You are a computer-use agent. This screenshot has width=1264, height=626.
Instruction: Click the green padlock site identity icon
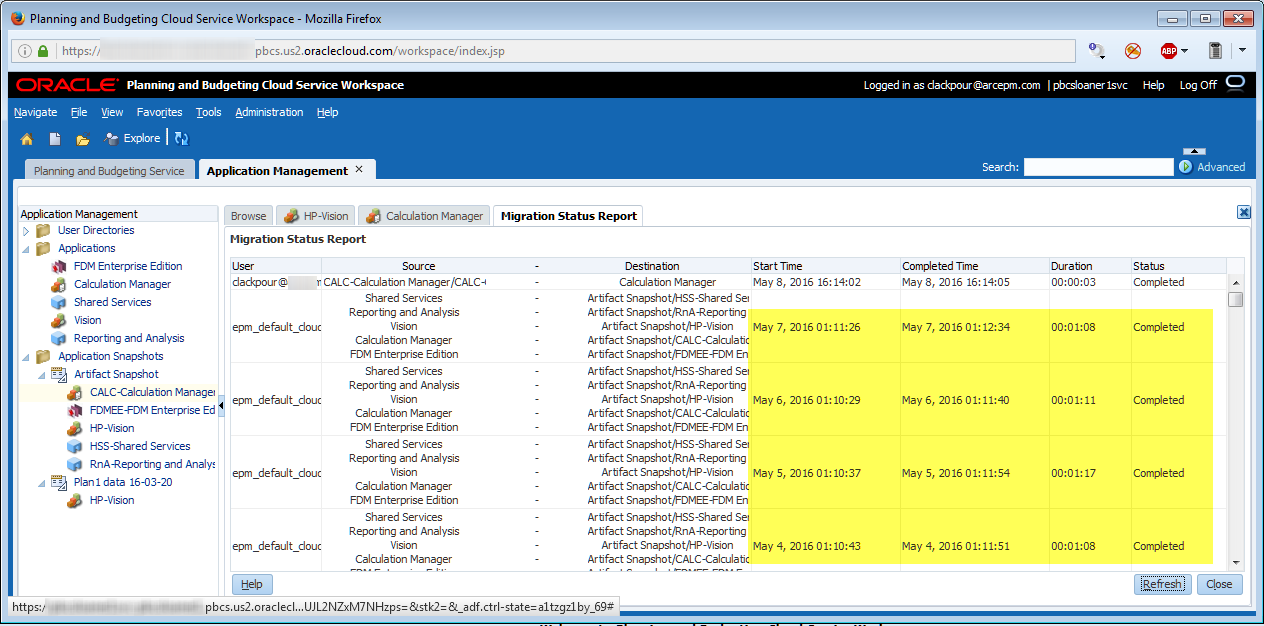coord(44,51)
